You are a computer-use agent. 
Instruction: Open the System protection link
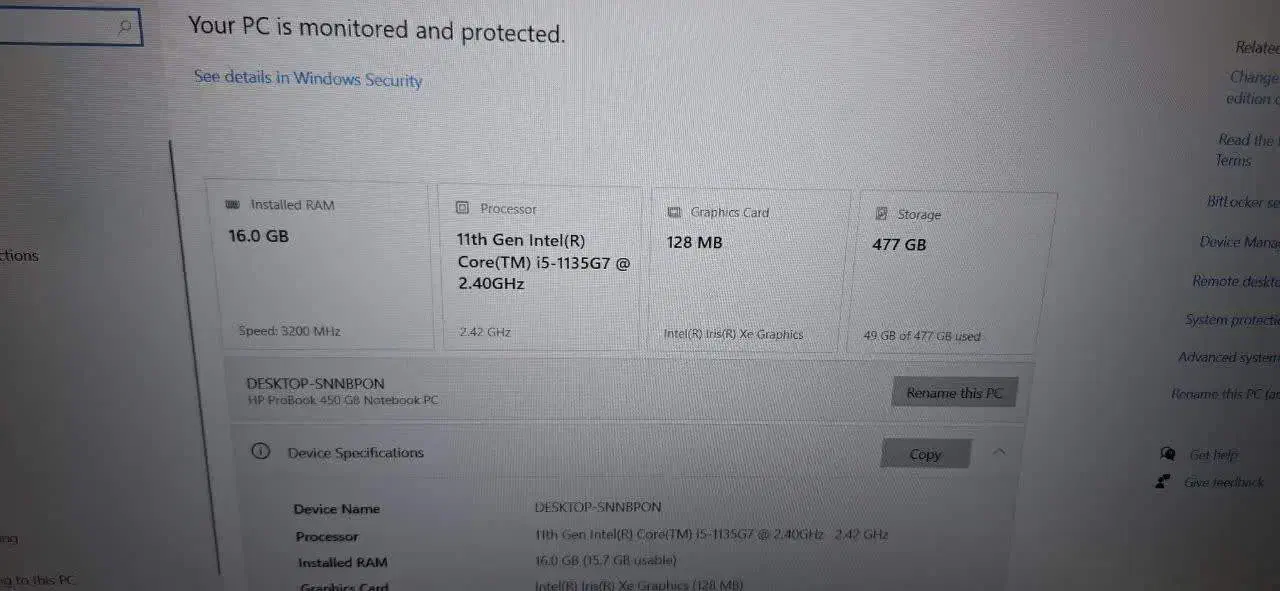[1232, 320]
